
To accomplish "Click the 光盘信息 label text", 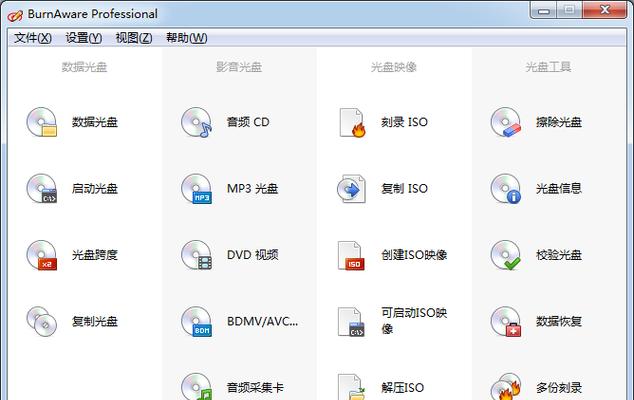I will click(559, 188).
